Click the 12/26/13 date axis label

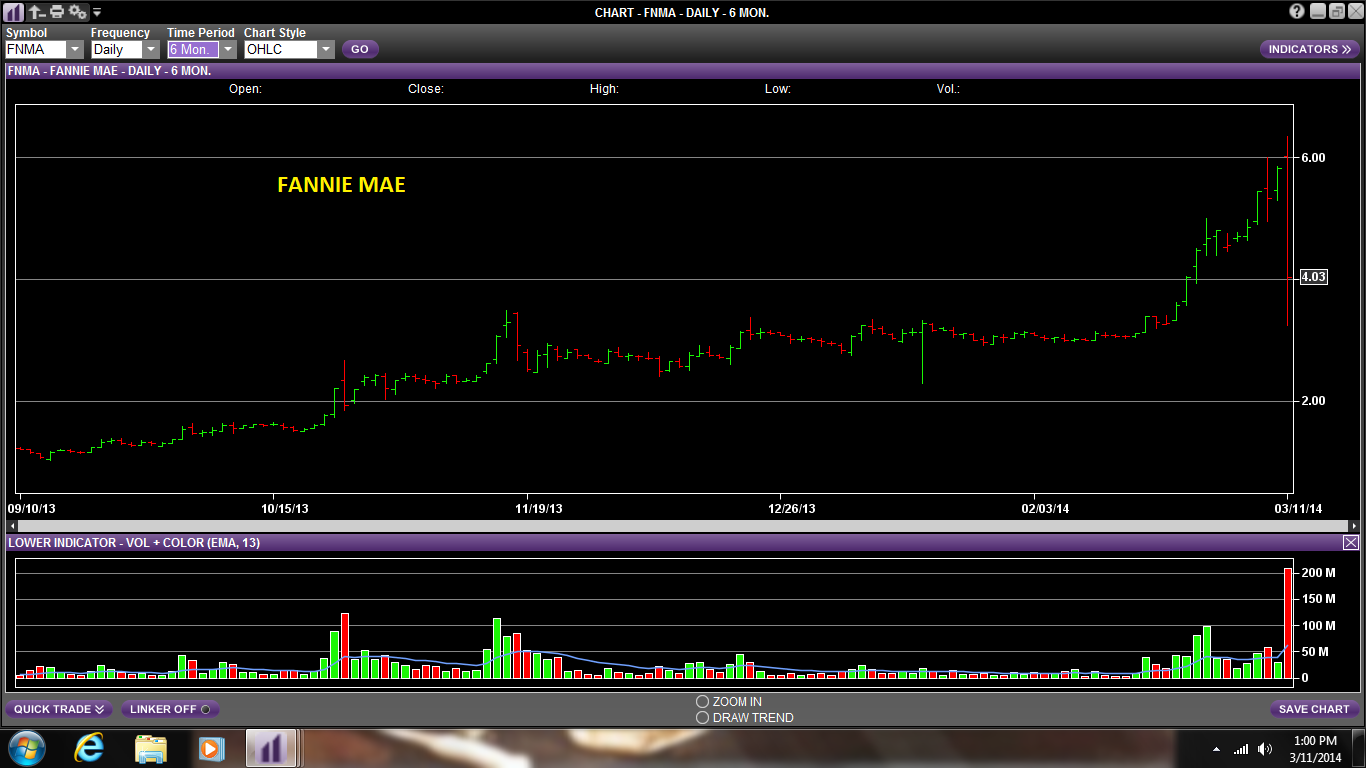(x=792, y=509)
